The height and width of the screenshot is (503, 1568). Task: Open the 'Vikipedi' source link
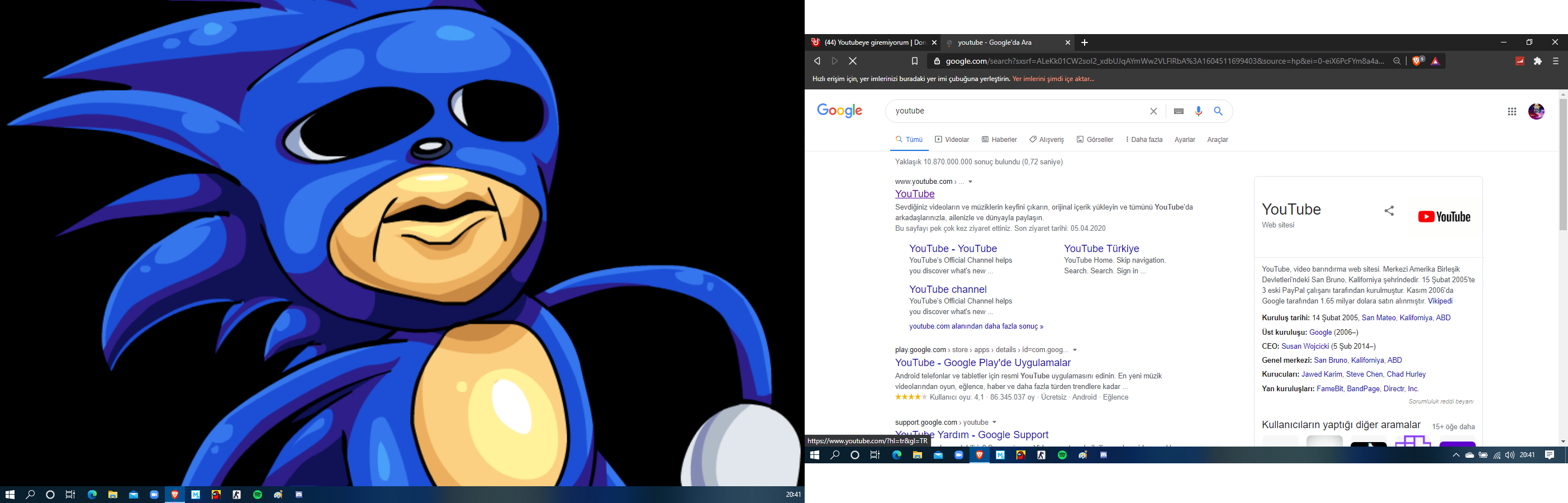(1440, 301)
